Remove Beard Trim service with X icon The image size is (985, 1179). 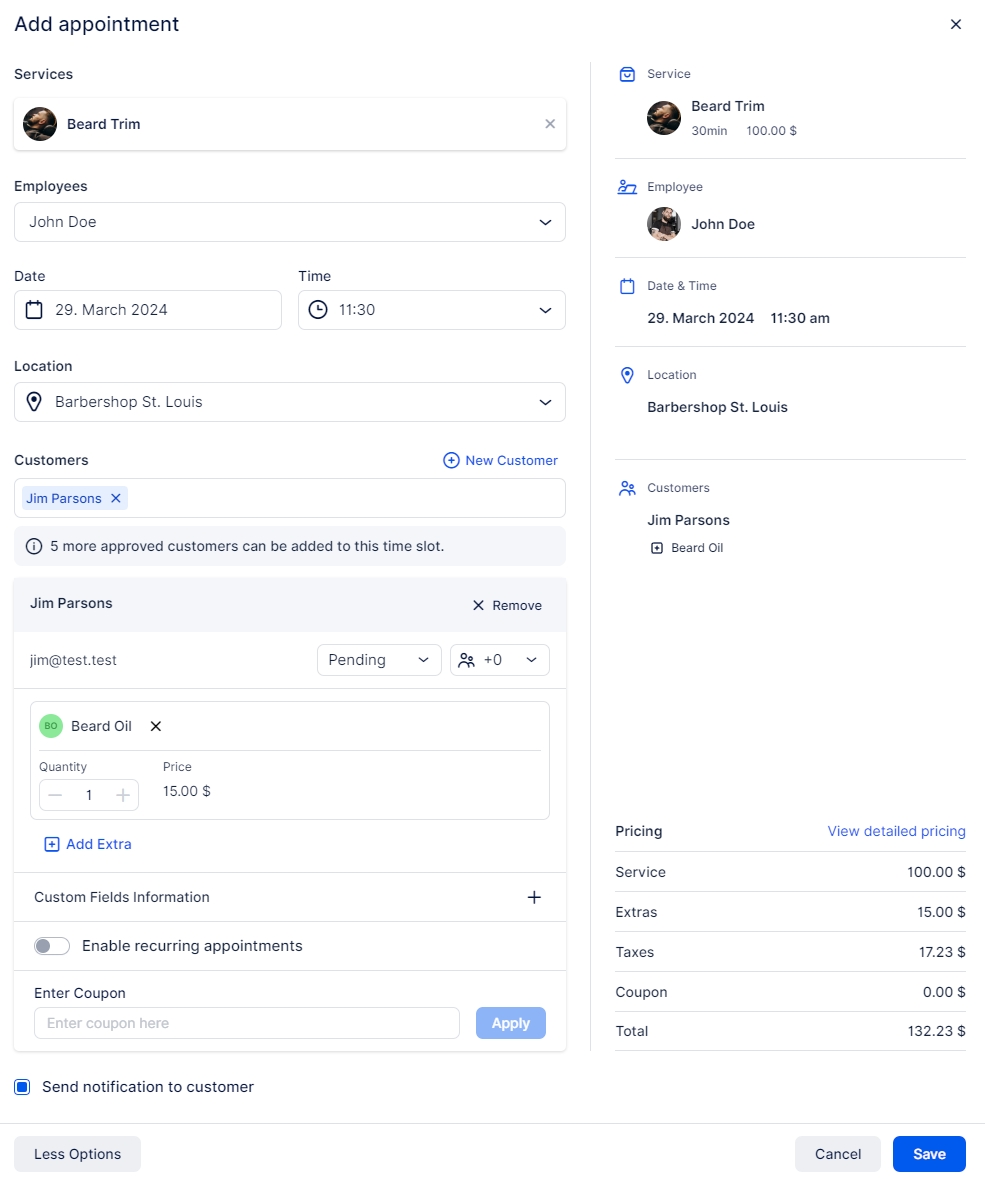coord(549,124)
